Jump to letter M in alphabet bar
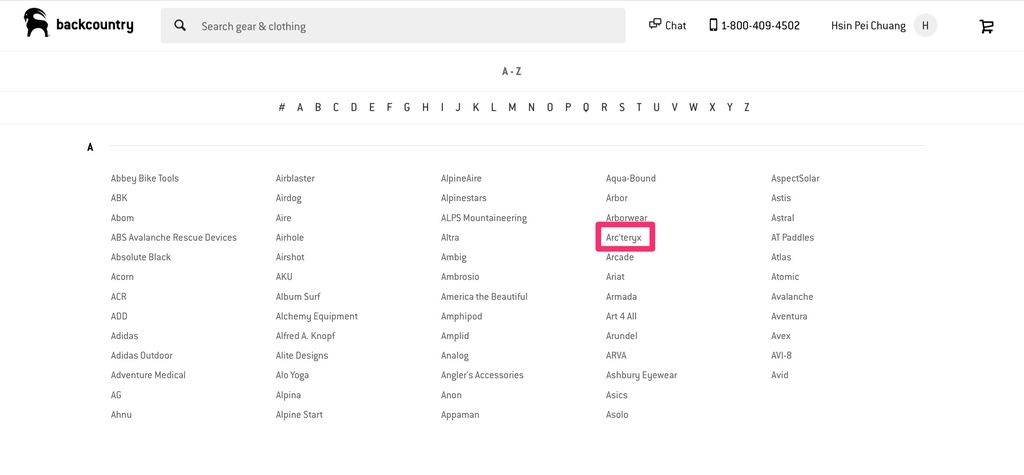The height and width of the screenshot is (475, 1024). 512,108
